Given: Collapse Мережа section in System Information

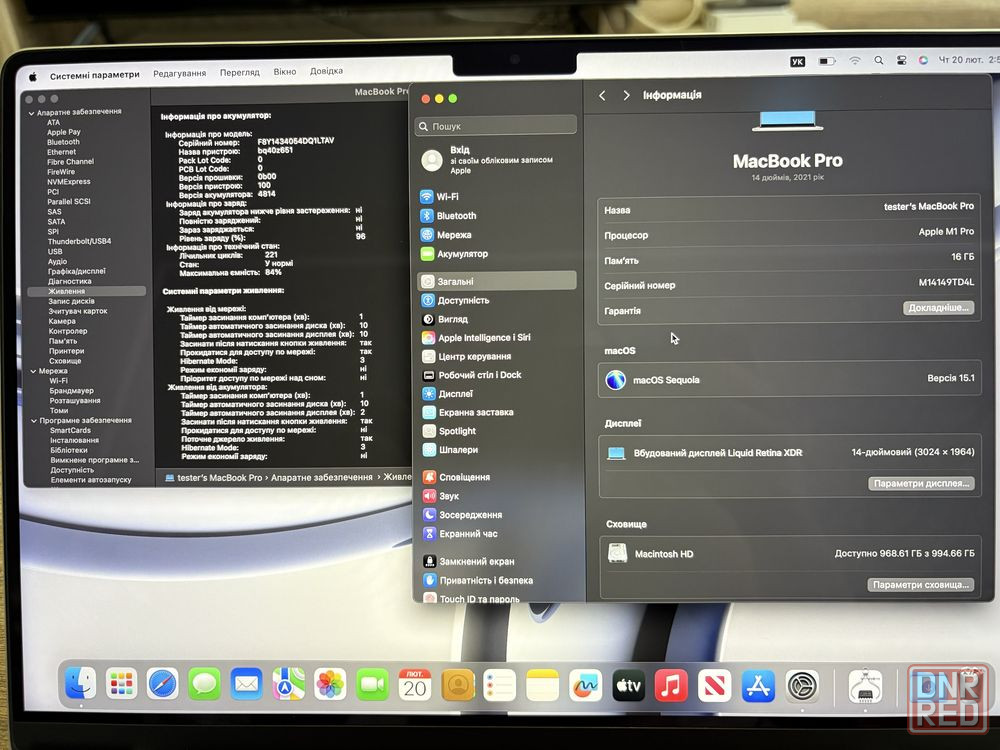Looking at the screenshot, I should (x=33, y=371).
